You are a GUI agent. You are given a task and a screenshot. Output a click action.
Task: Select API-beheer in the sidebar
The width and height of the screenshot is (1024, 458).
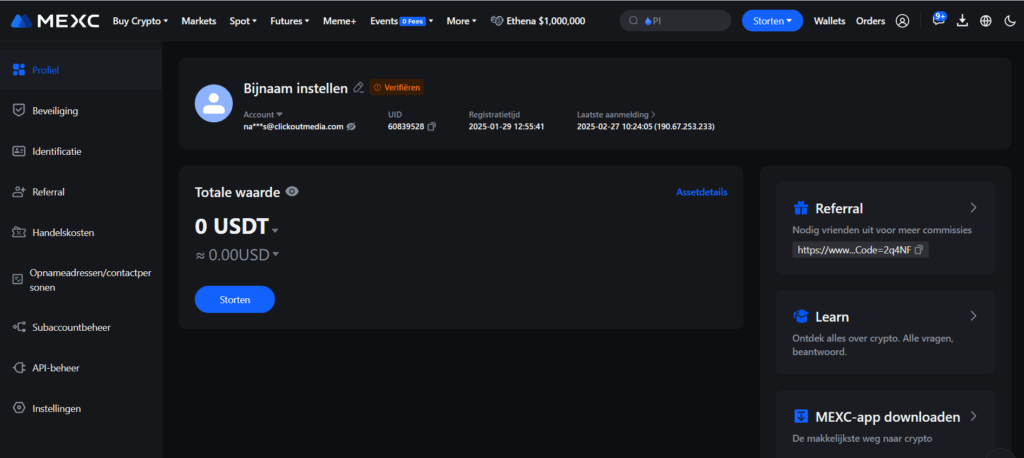55,368
